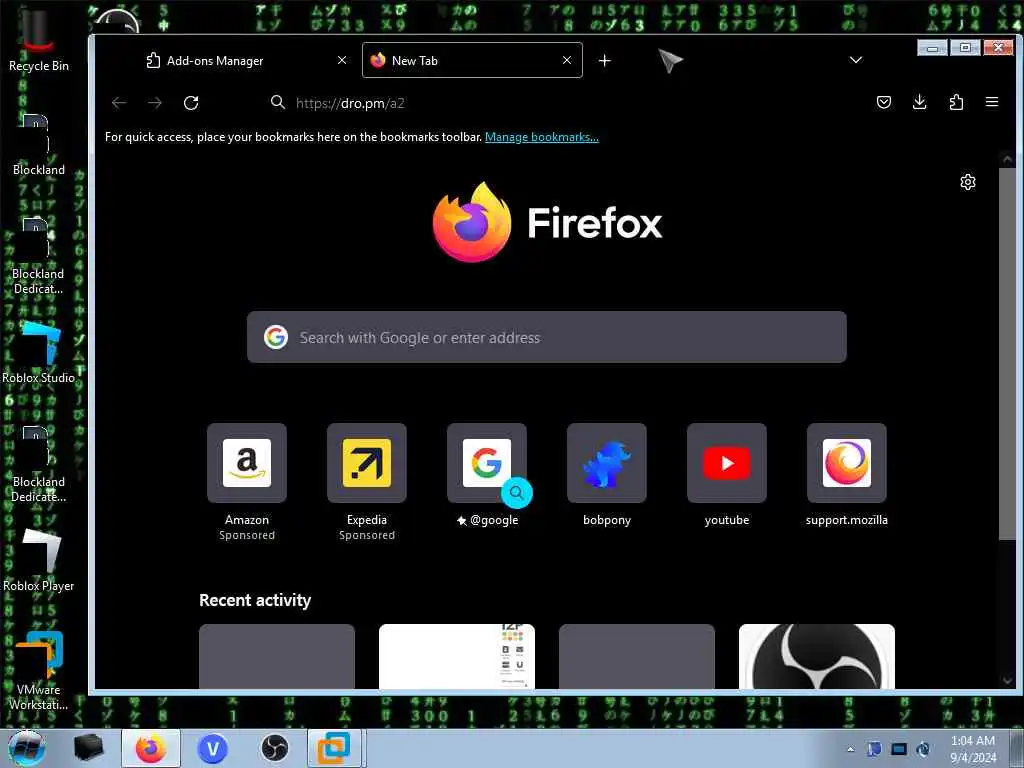Open the first Recent activity card
This screenshot has width=1024, height=768.
(x=277, y=656)
